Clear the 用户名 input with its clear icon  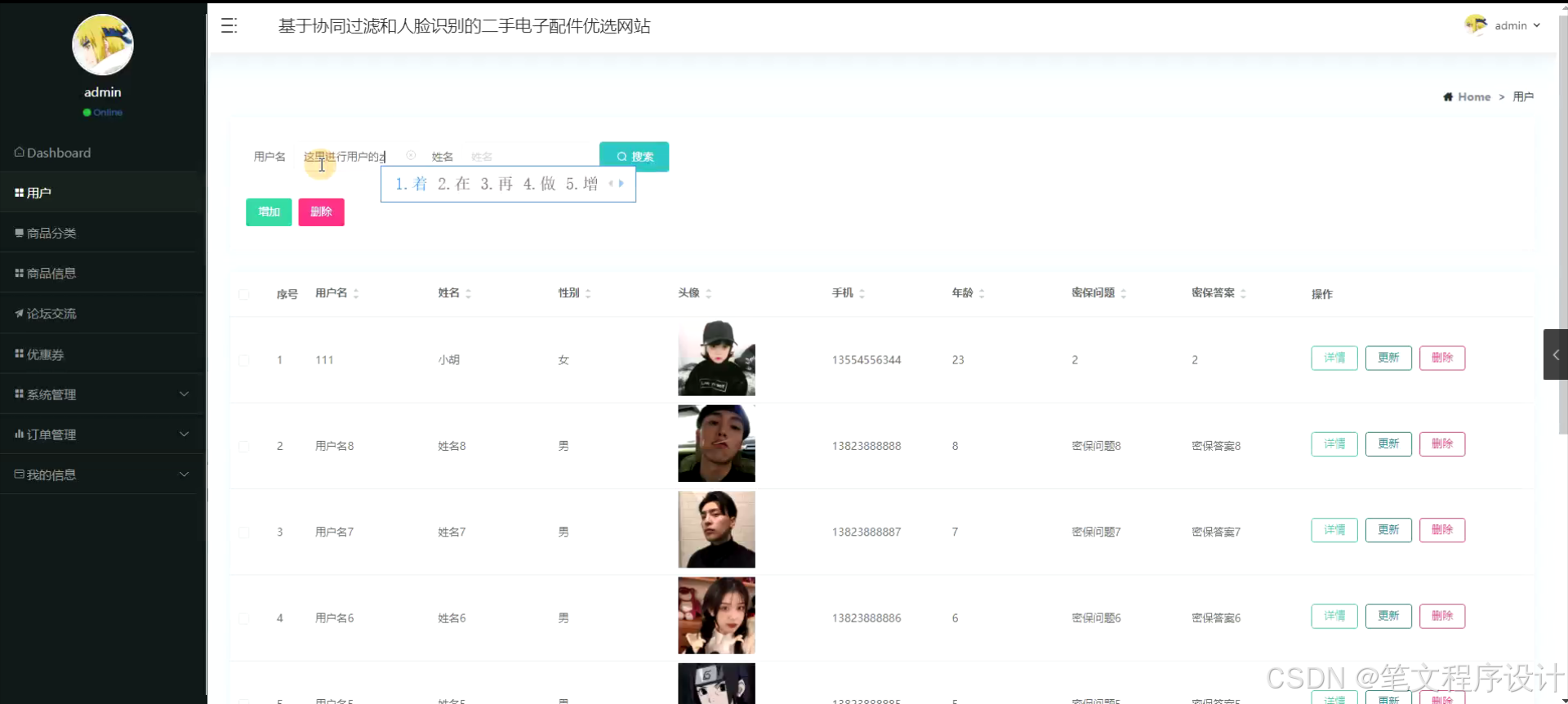[x=411, y=155]
